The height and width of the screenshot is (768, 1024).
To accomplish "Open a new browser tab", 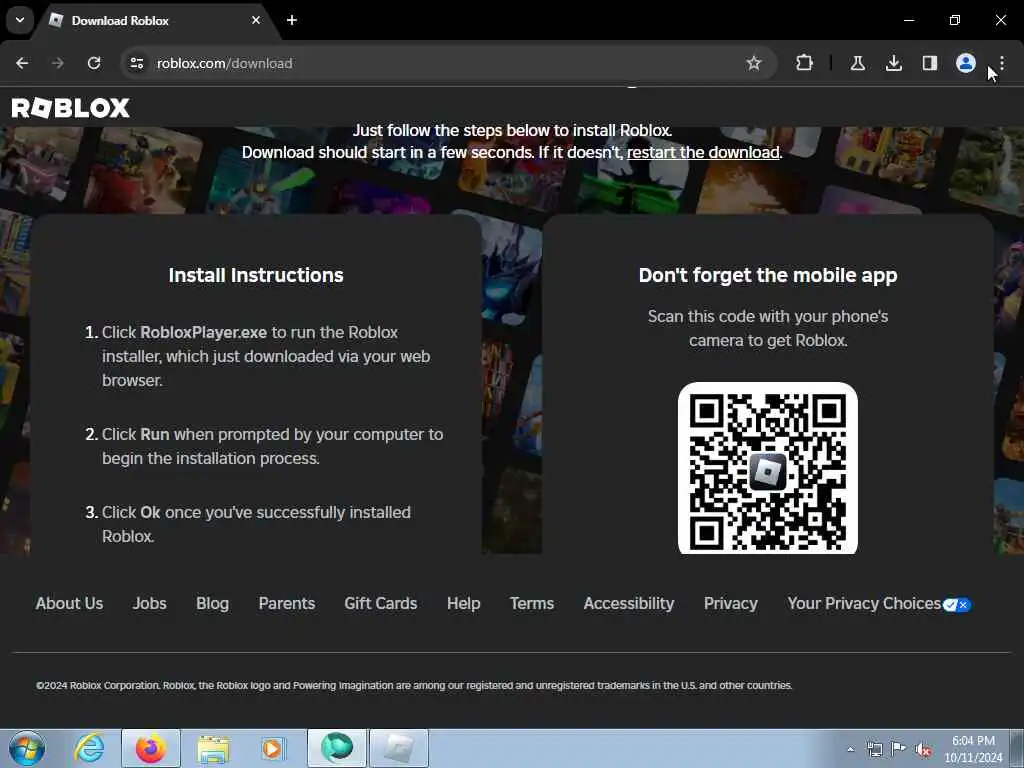I will (292, 20).
